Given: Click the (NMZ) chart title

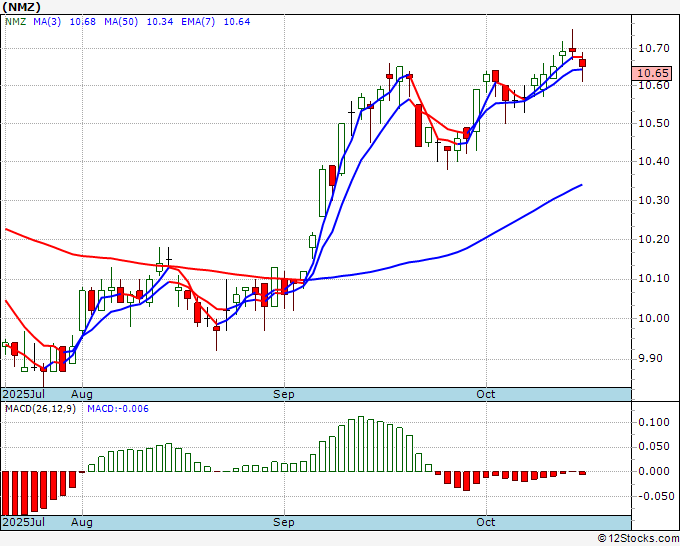Looking at the screenshot, I should click(x=22, y=7).
